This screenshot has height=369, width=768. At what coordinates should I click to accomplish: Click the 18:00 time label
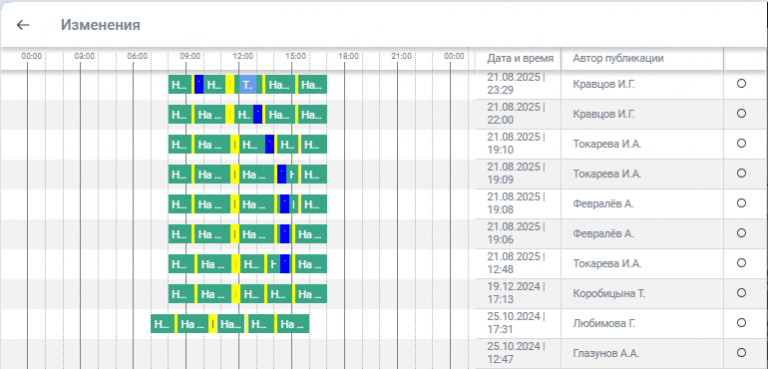[349, 56]
